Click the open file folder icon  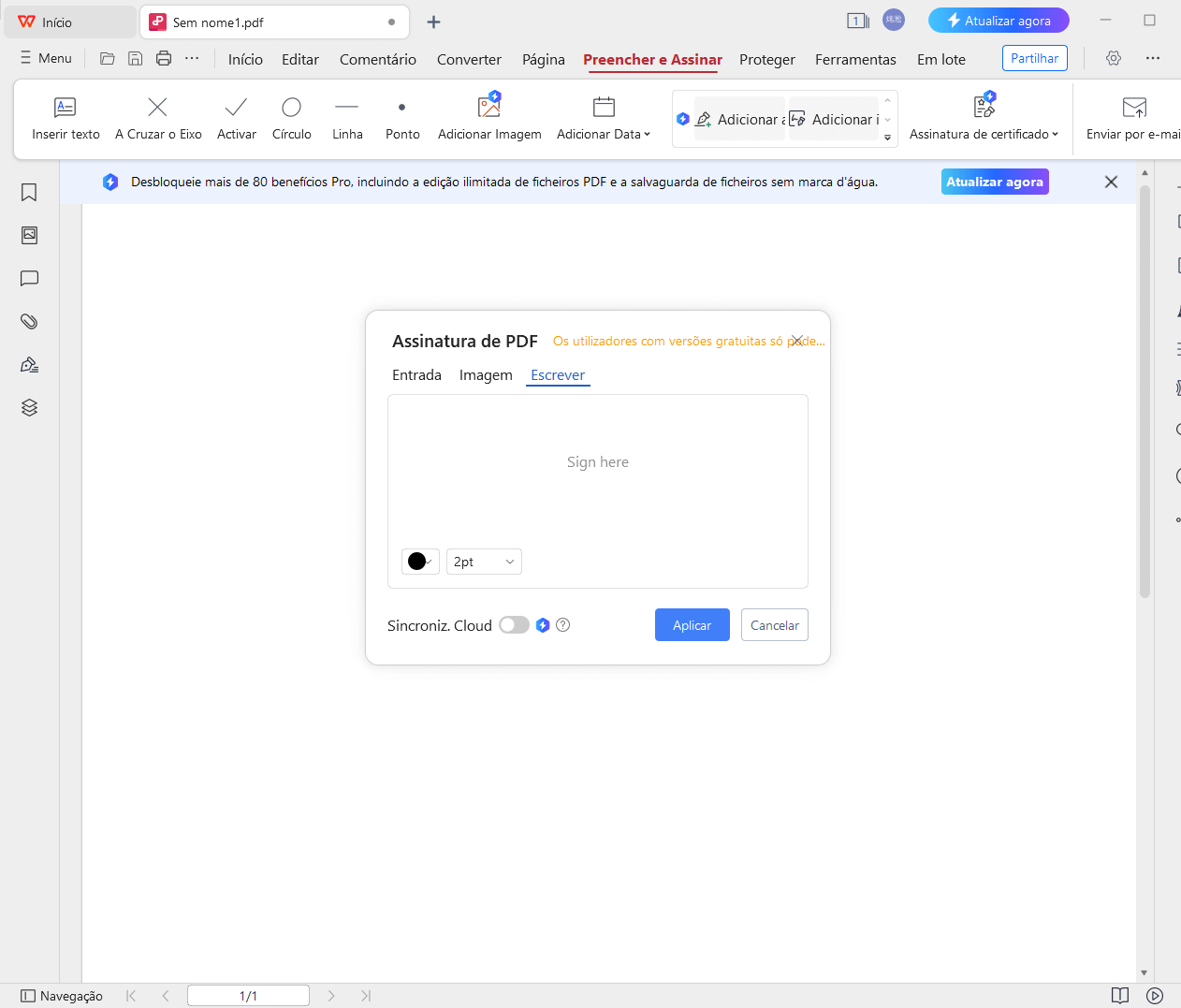tap(108, 58)
